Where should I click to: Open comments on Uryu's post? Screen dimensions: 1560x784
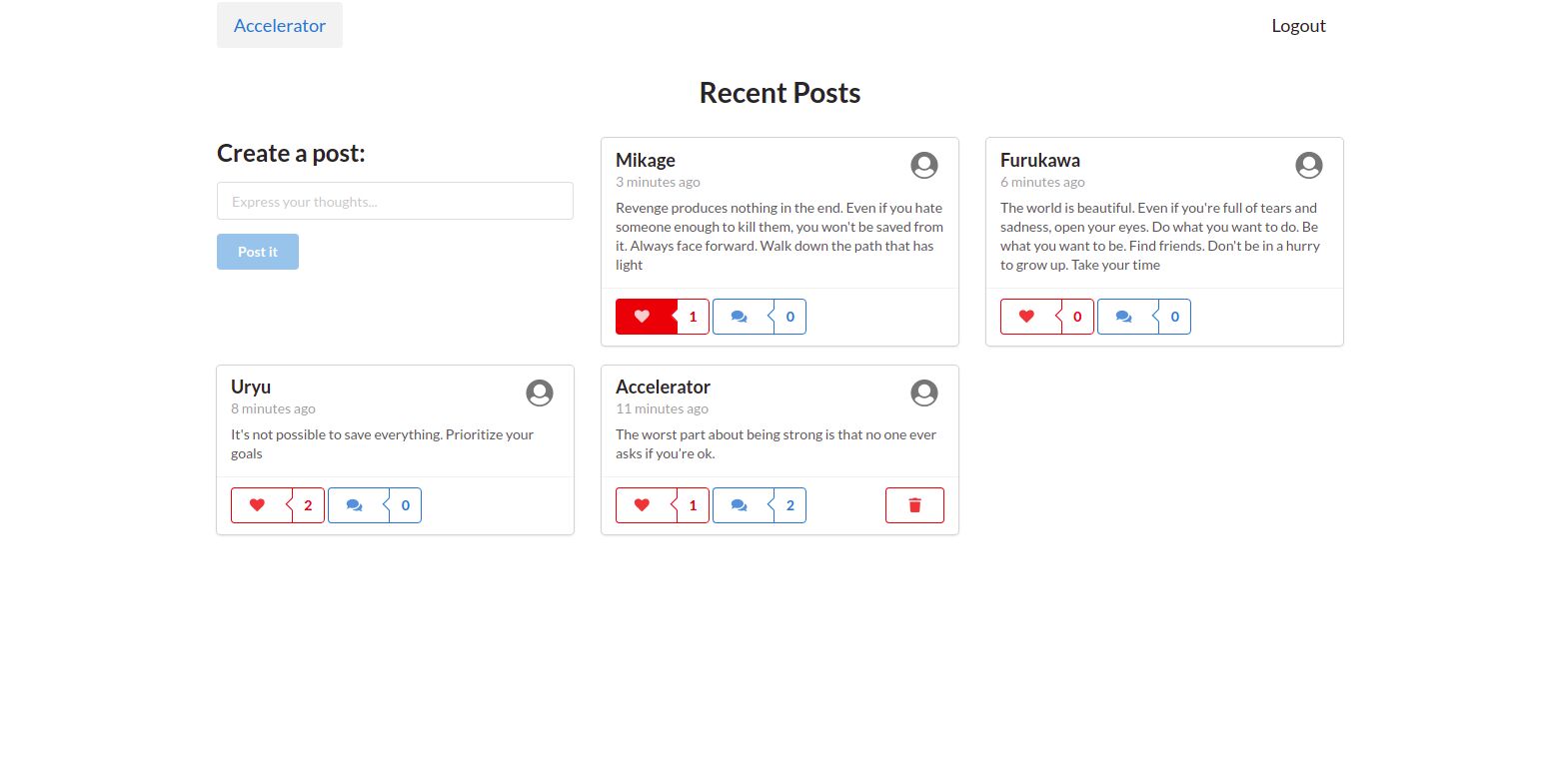pyautogui.click(x=355, y=505)
